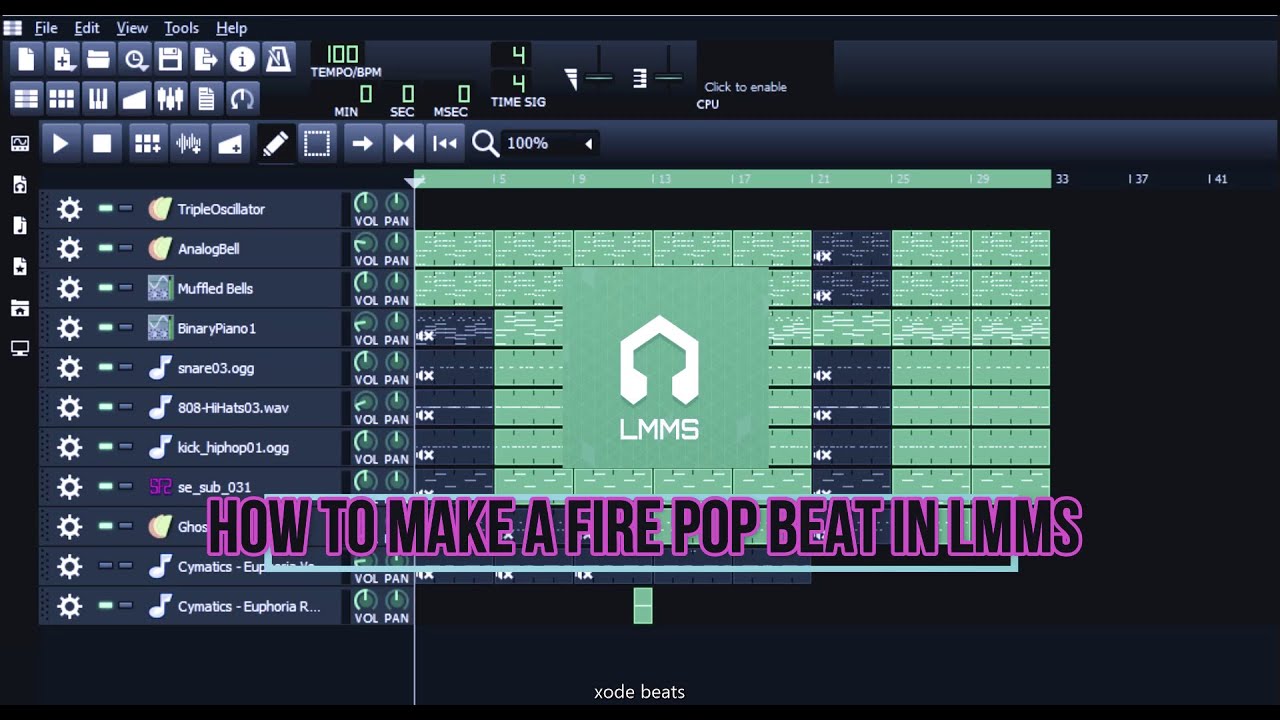Open the Edit menu
The width and height of the screenshot is (1280, 720).
(87, 28)
